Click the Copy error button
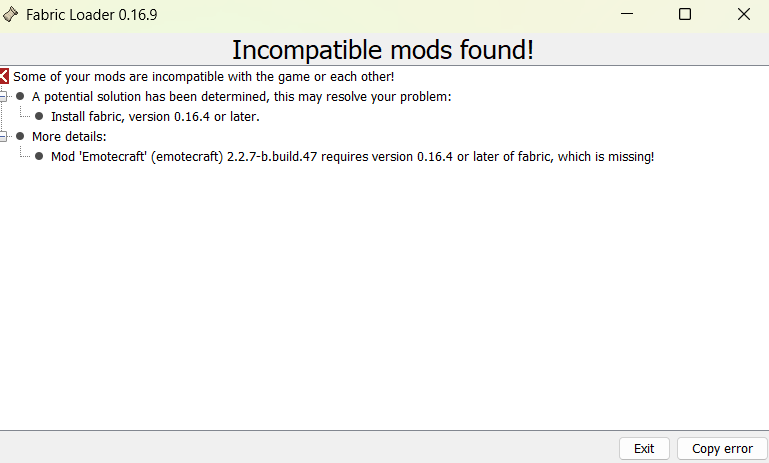The width and height of the screenshot is (769, 463). [722, 448]
